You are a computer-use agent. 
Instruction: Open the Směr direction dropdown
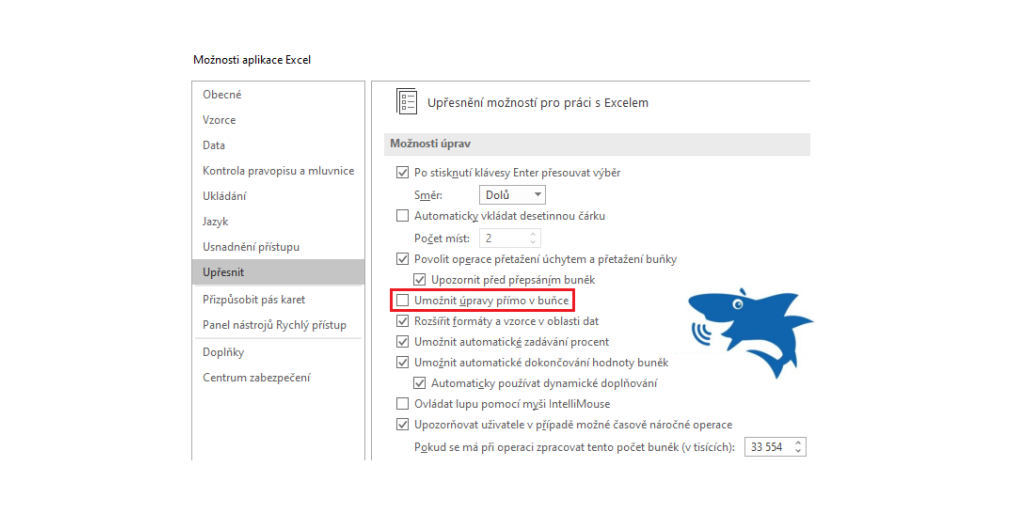point(512,195)
